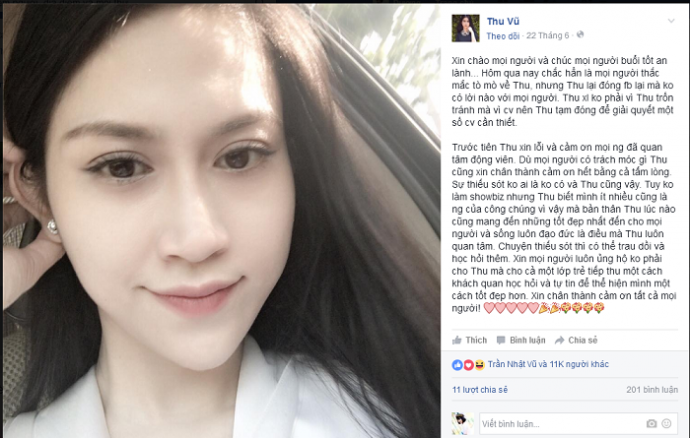
Task: Open emoji picker smiley icon
Action: coord(667,423)
